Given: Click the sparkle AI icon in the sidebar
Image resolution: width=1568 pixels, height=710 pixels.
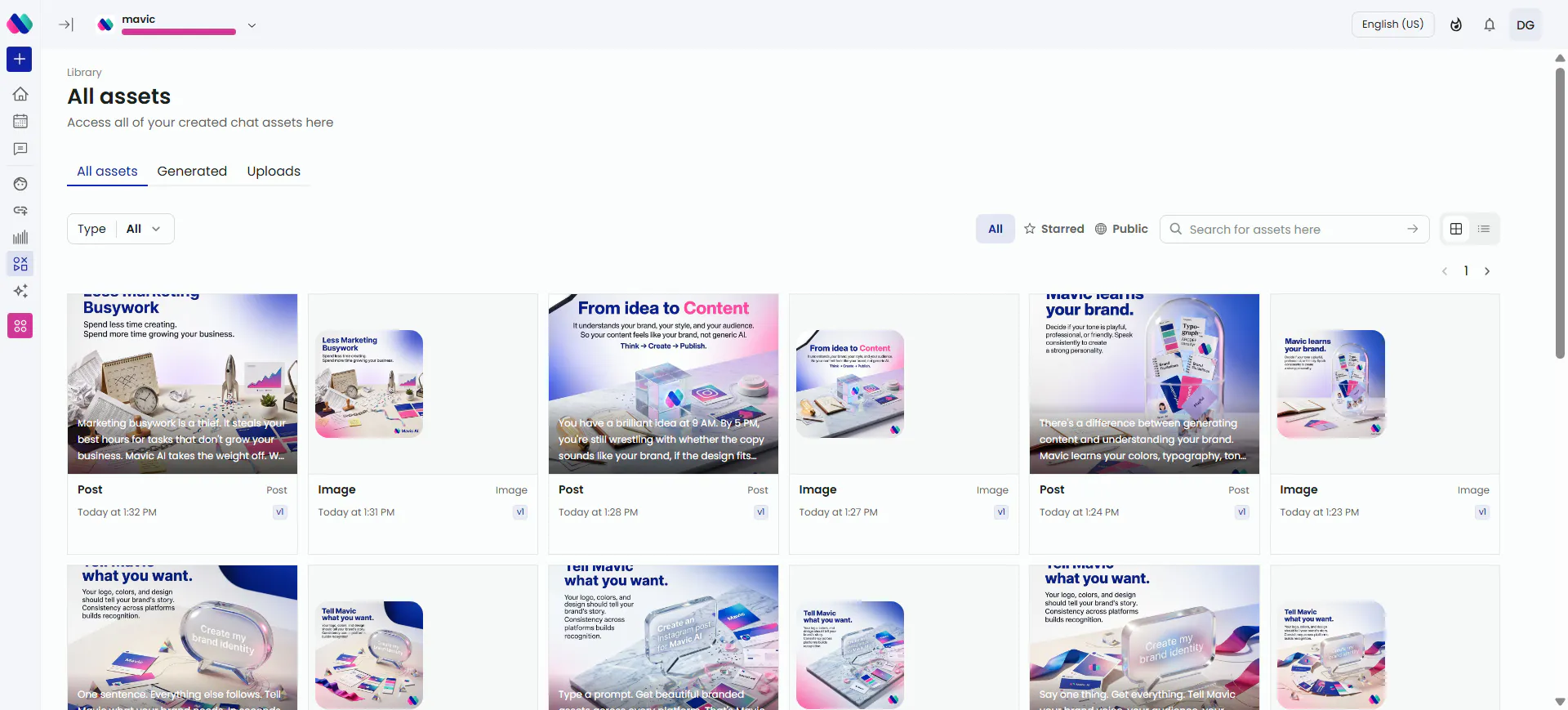Looking at the screenshot, I should pyautogui.click(x=20, y=291).
